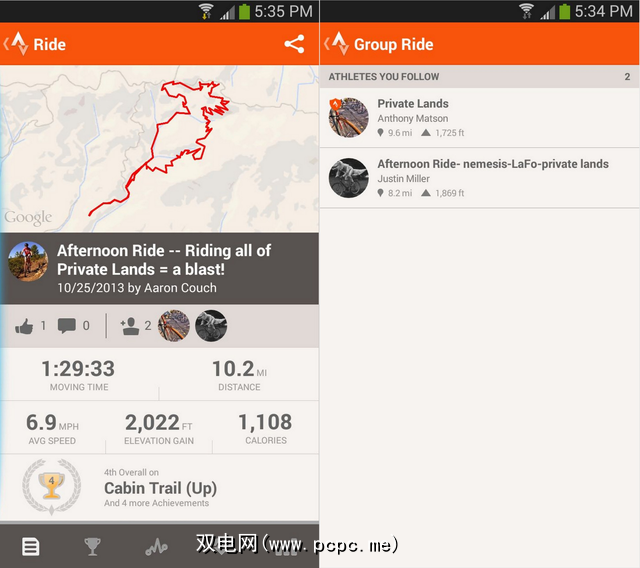Select the trophy tab in bottom bar
This screenshot has width=640, height=568.
(92, 546)
